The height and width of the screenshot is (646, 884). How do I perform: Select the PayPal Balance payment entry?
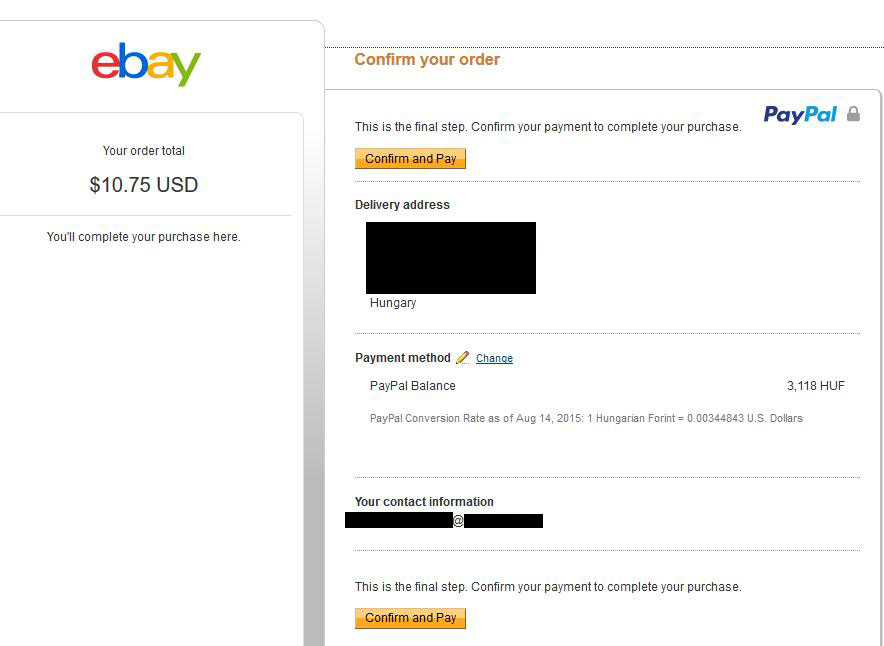[x=412, y=386]
